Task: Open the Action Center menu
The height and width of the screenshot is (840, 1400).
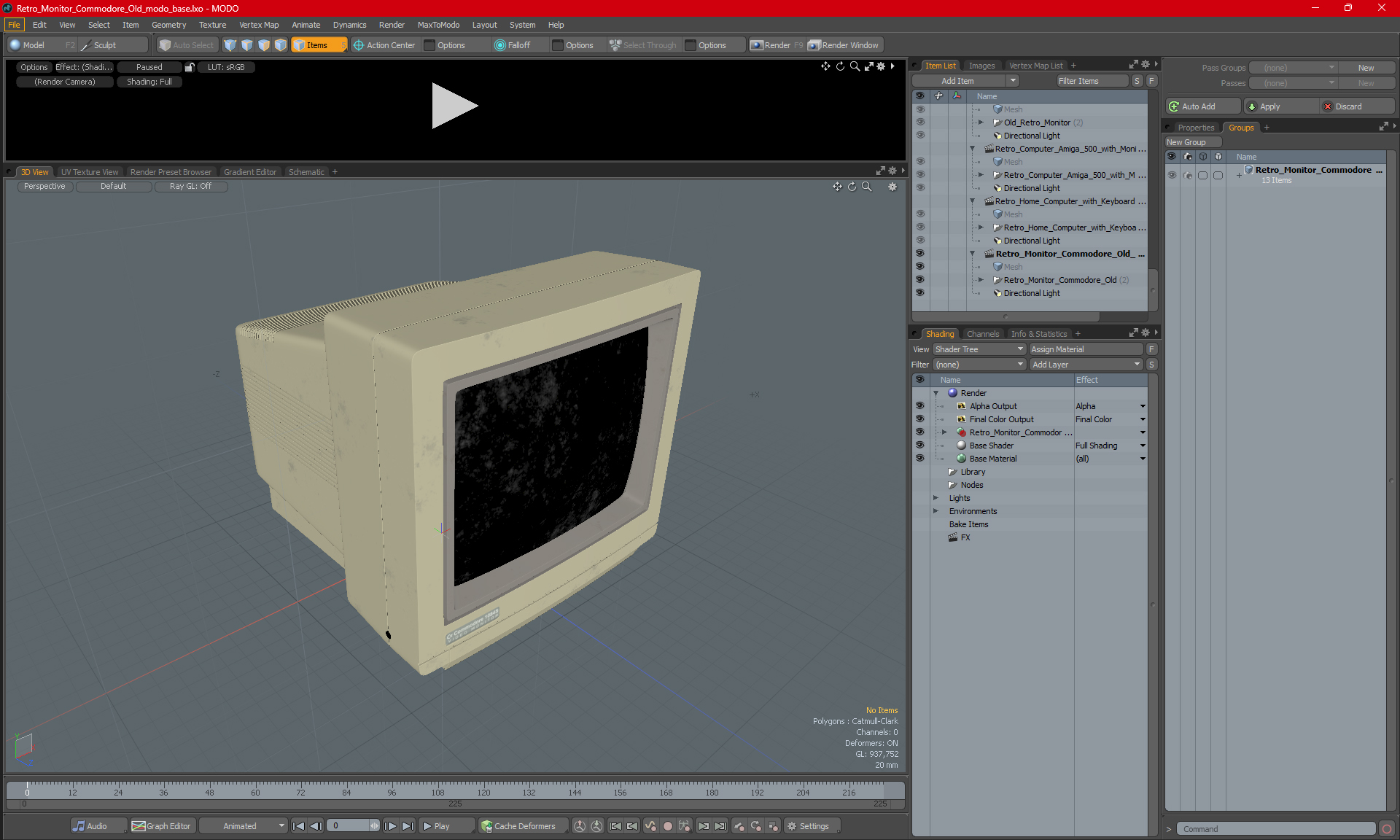Action: point(384,45)
